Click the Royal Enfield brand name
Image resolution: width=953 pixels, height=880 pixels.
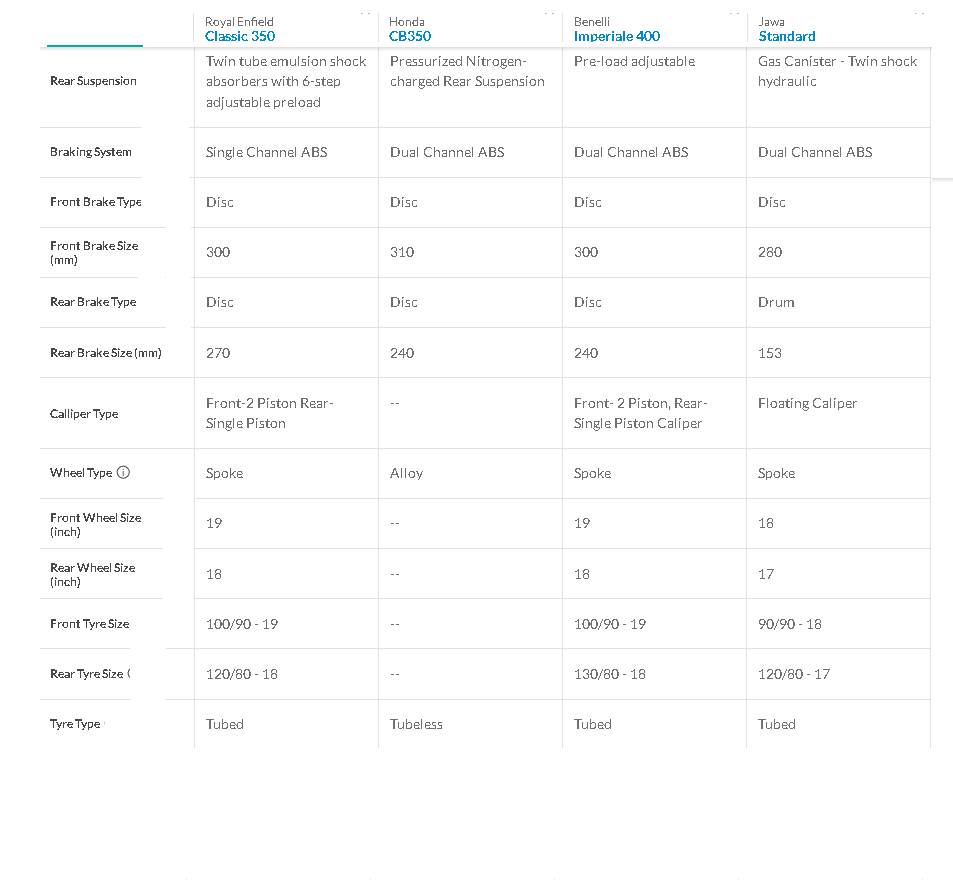(x=239, y=21)
